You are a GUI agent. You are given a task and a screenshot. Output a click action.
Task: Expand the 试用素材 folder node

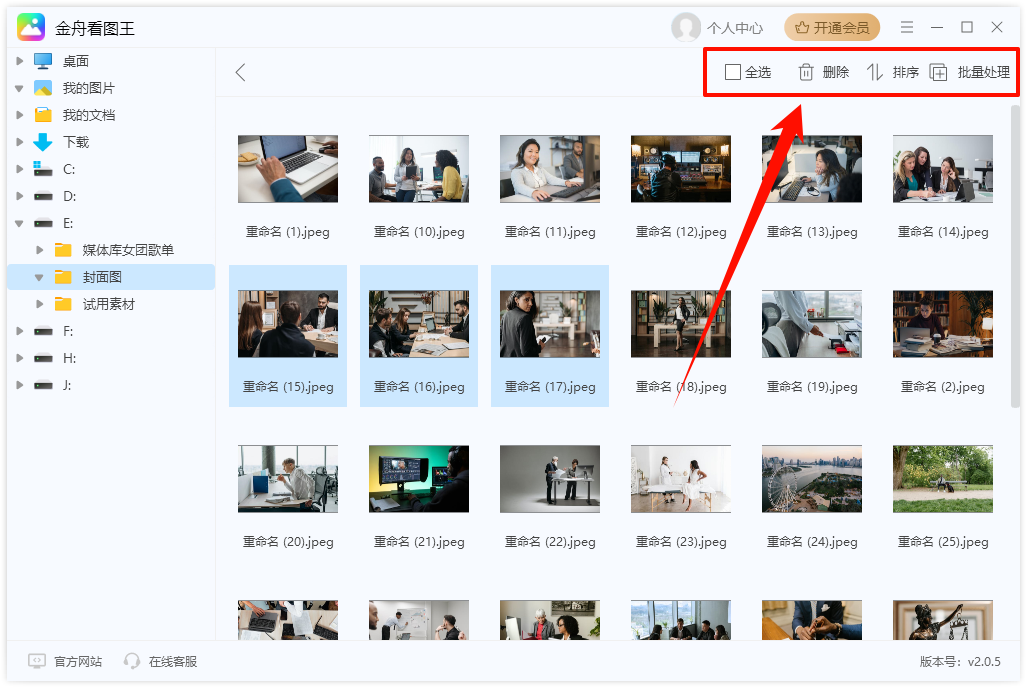40,304
